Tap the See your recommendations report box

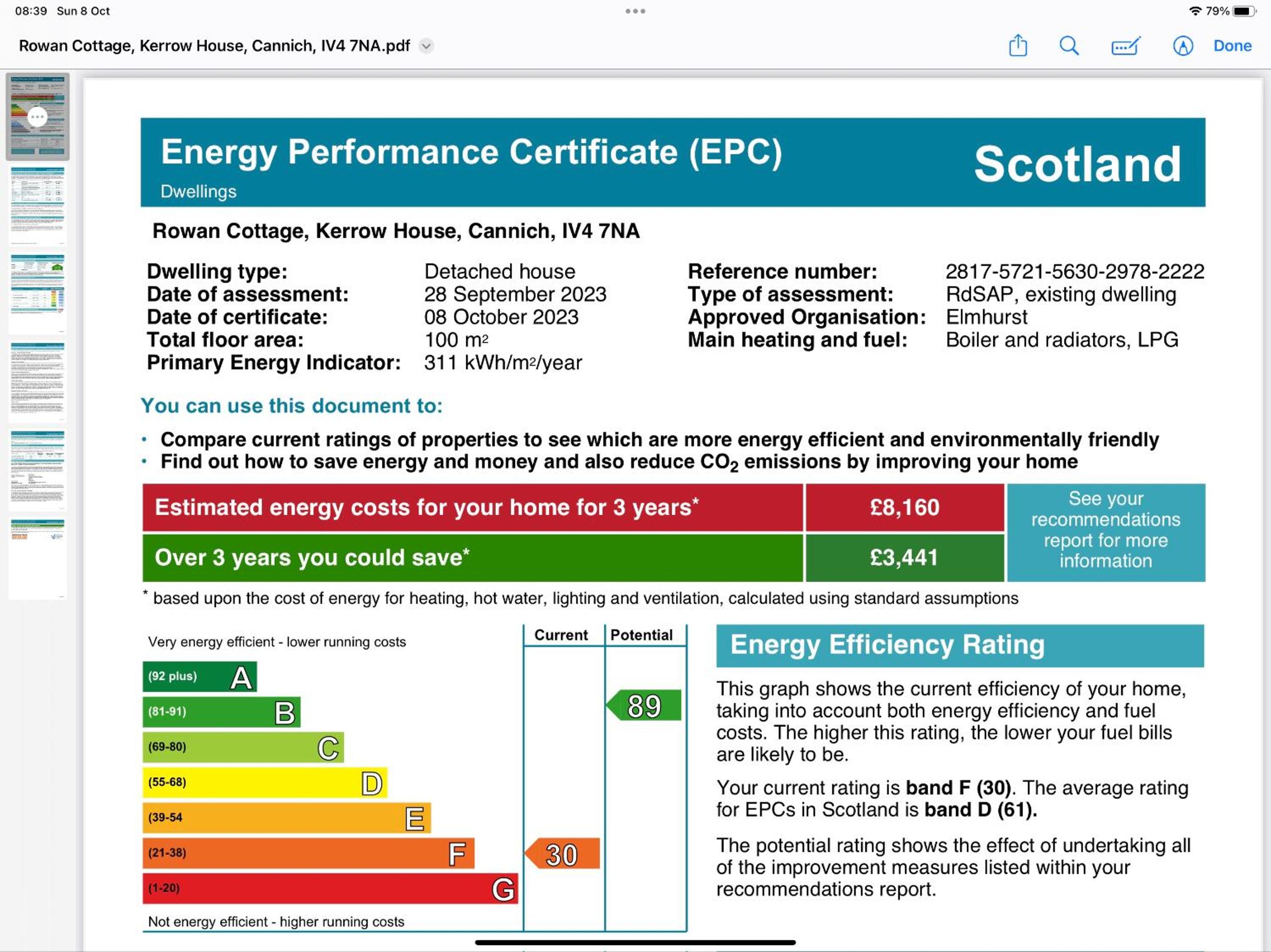1105,532
